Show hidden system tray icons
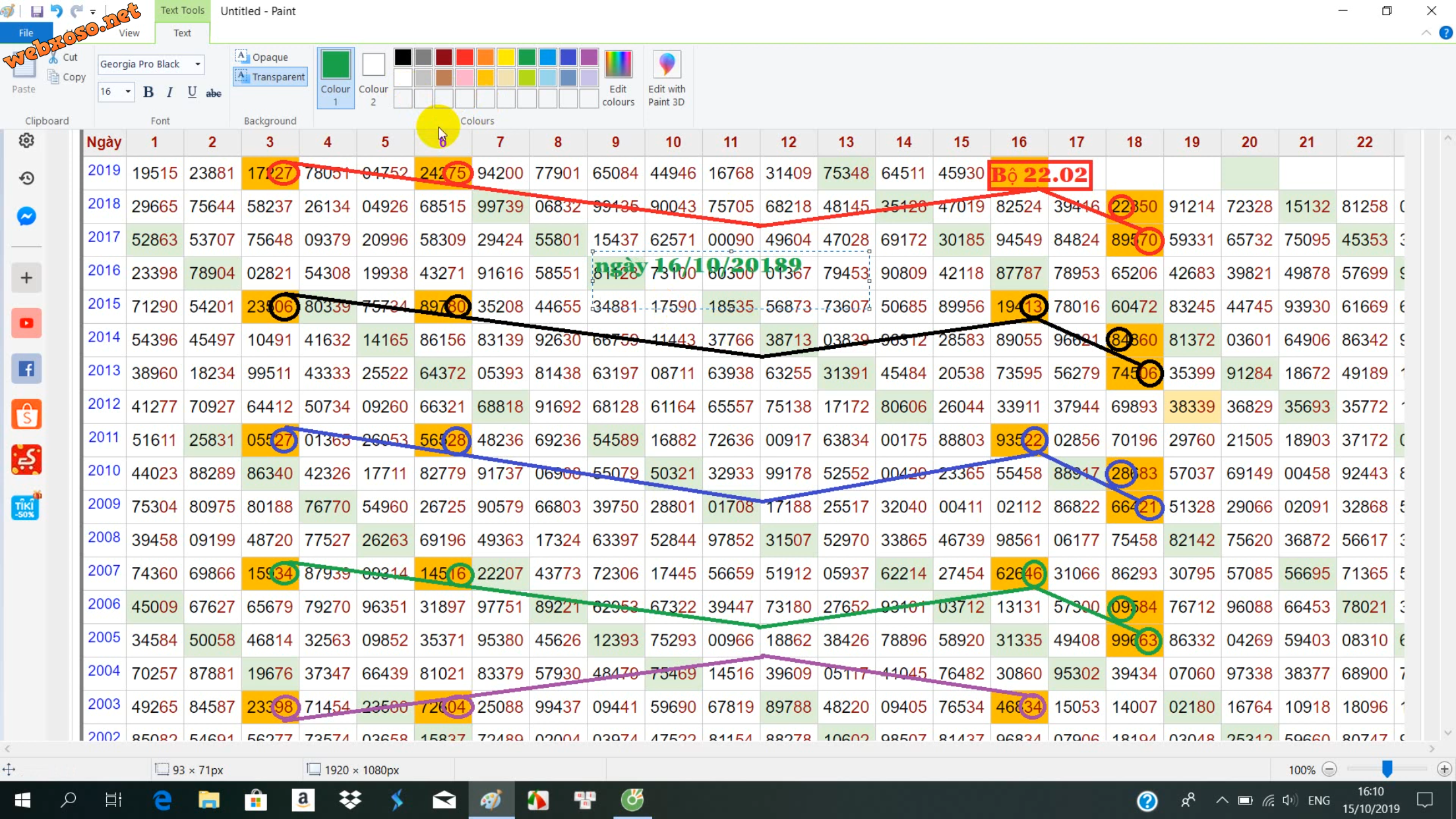The image size is (1456, 819). 1222,801
